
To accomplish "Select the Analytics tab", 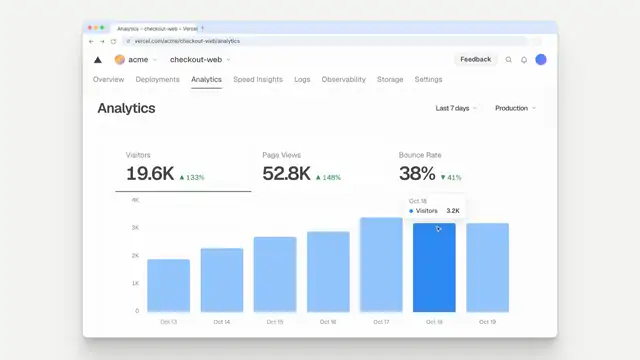I will [206, 80].
